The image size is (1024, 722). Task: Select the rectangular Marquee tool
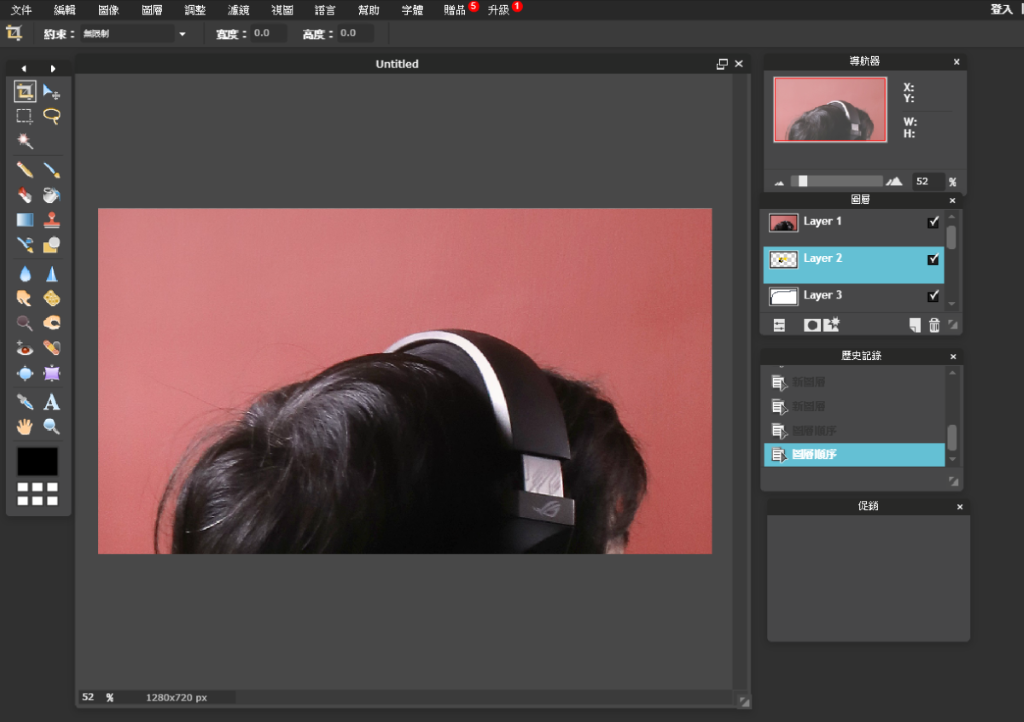tap(25, 116)
